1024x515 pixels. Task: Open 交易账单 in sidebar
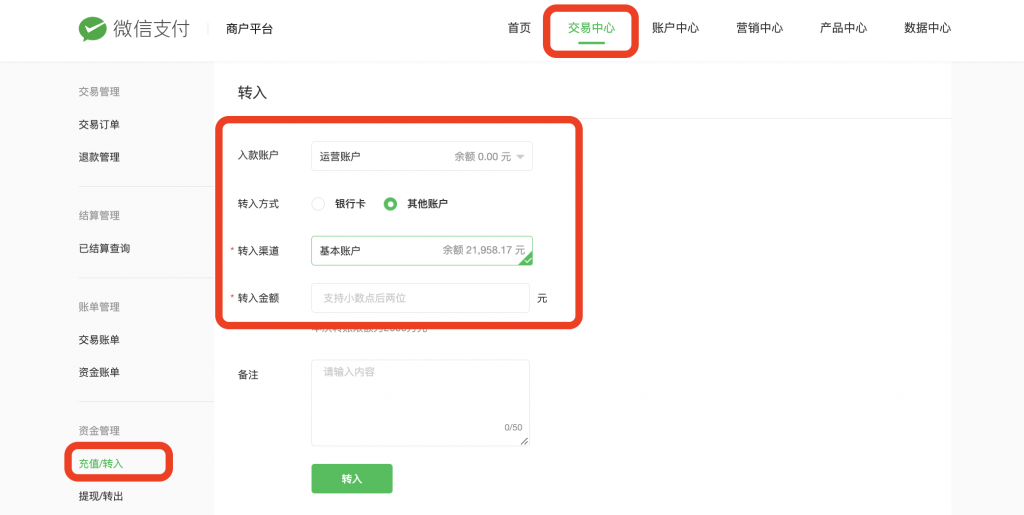[99, 340]
